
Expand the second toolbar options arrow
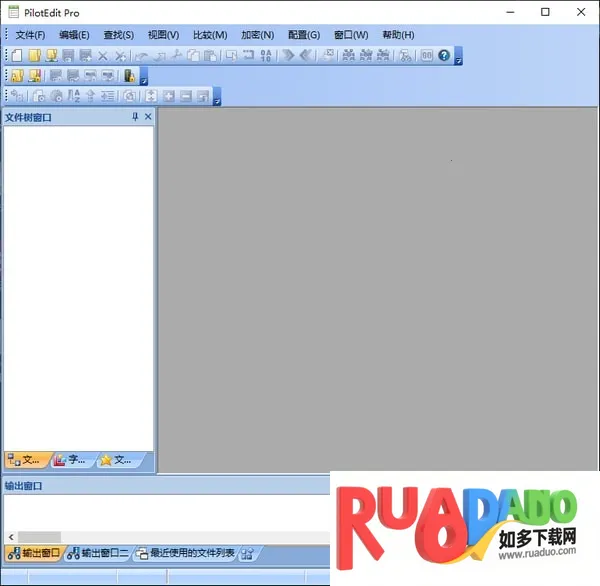coord(143,79)
